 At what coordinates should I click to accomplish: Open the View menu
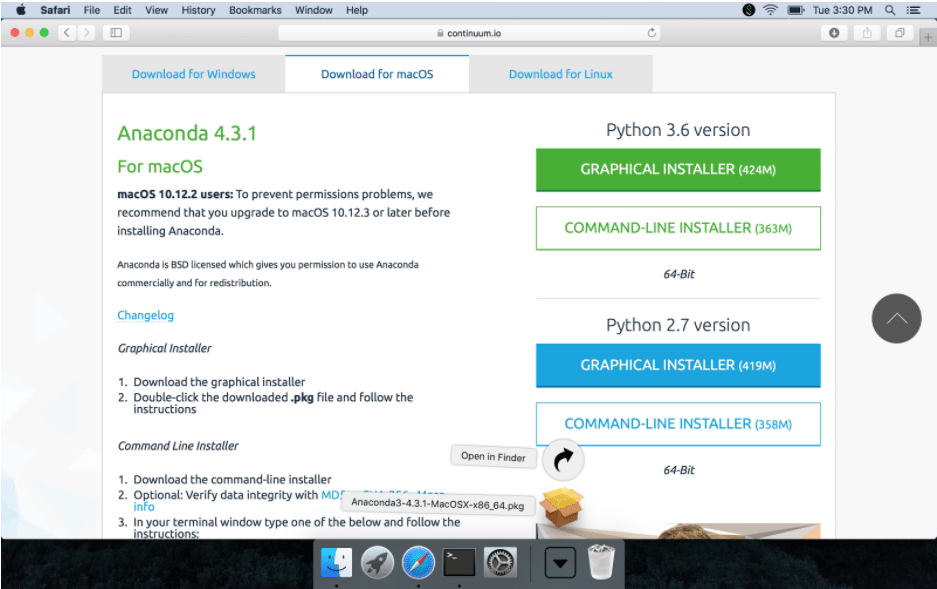click(156, 10)
